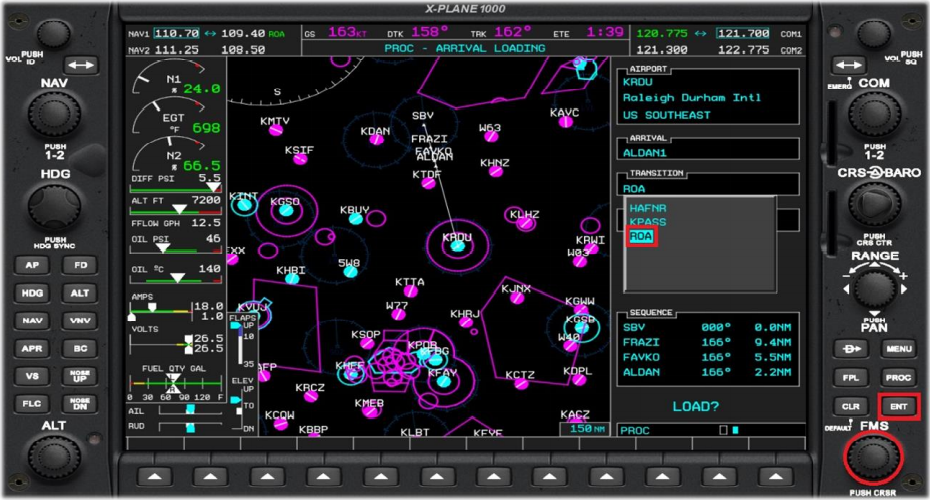Viewport: 930px width, 500px height.
Task: Click COM1 active frequency 120.775
Action: tap(662, 33)
